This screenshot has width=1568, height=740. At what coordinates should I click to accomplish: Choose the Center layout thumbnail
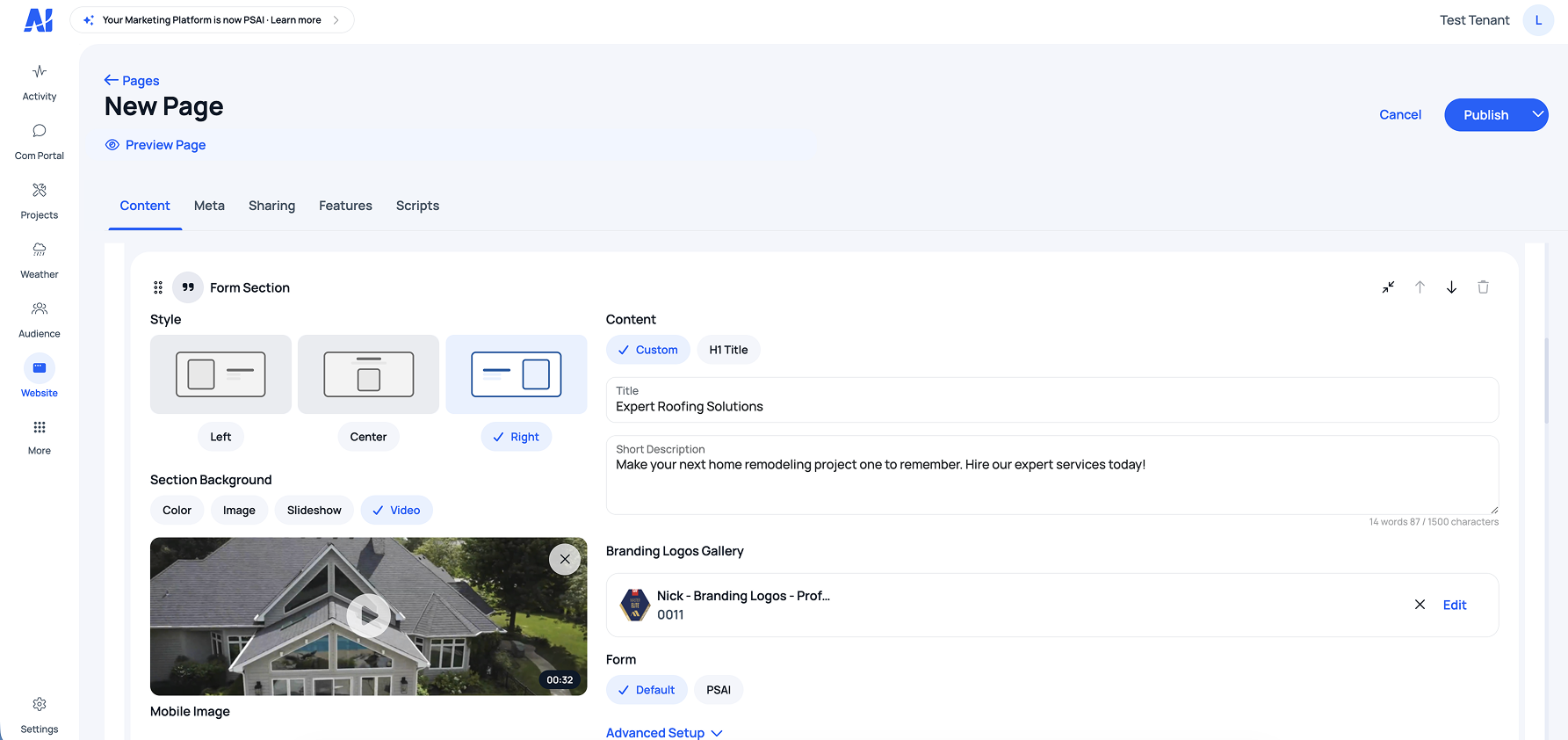pos(368,374)
